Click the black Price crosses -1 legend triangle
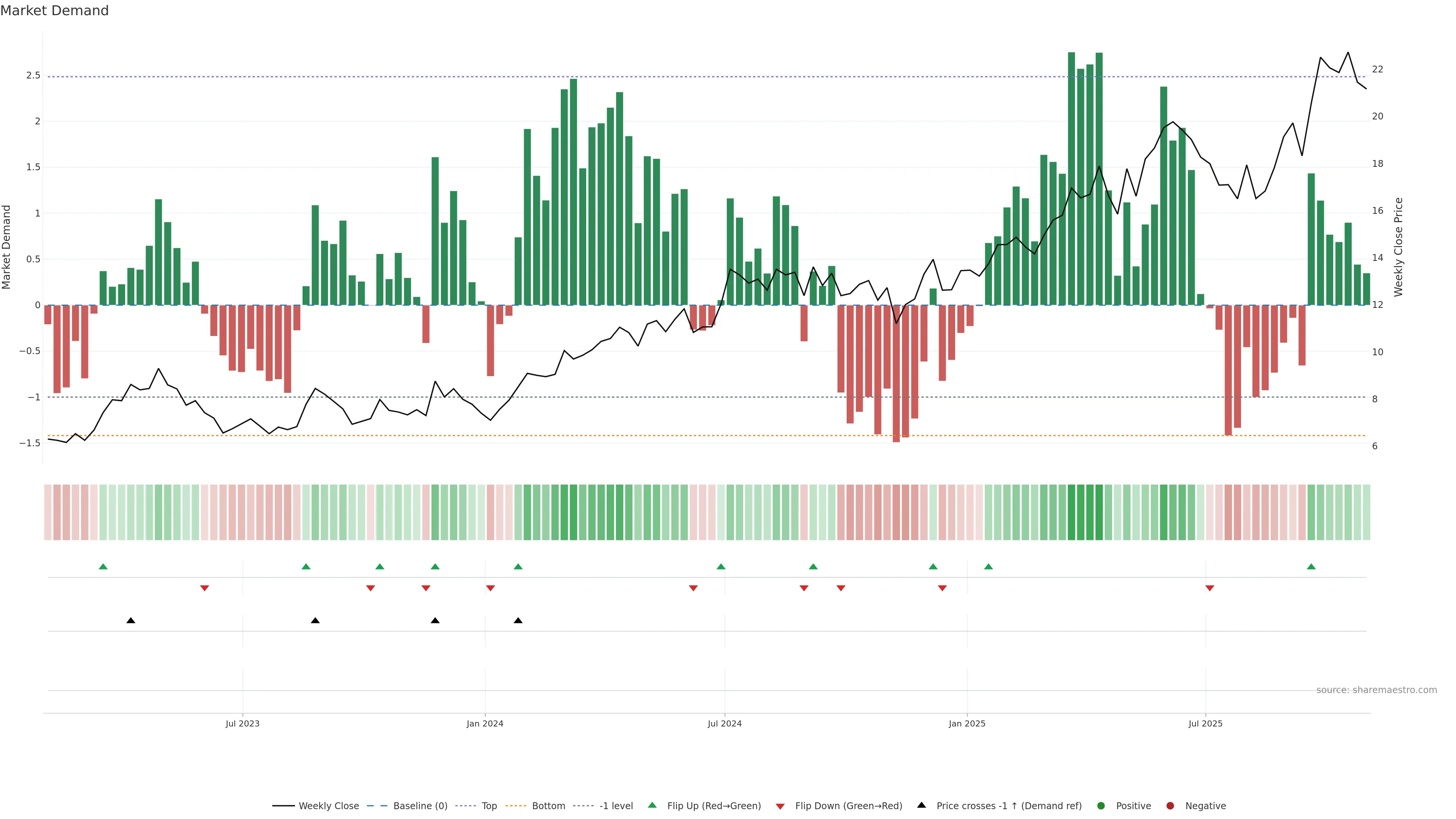This screenshot has width=1456, height=819. (921, 805)
